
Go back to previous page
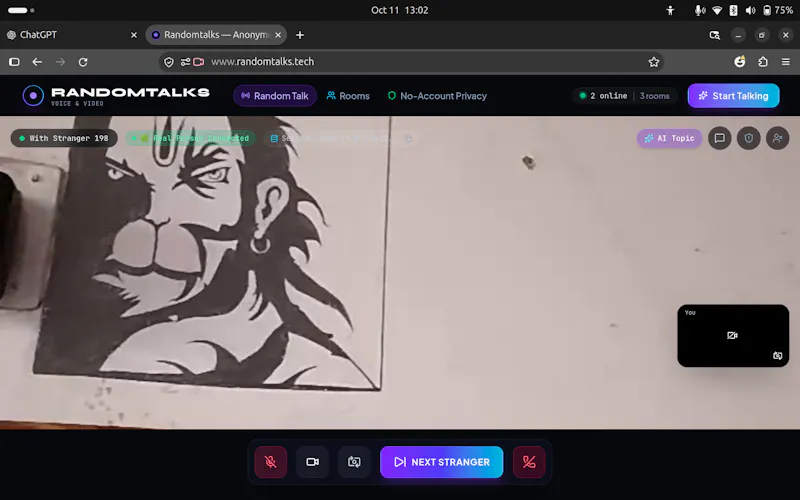pos(37,62)
